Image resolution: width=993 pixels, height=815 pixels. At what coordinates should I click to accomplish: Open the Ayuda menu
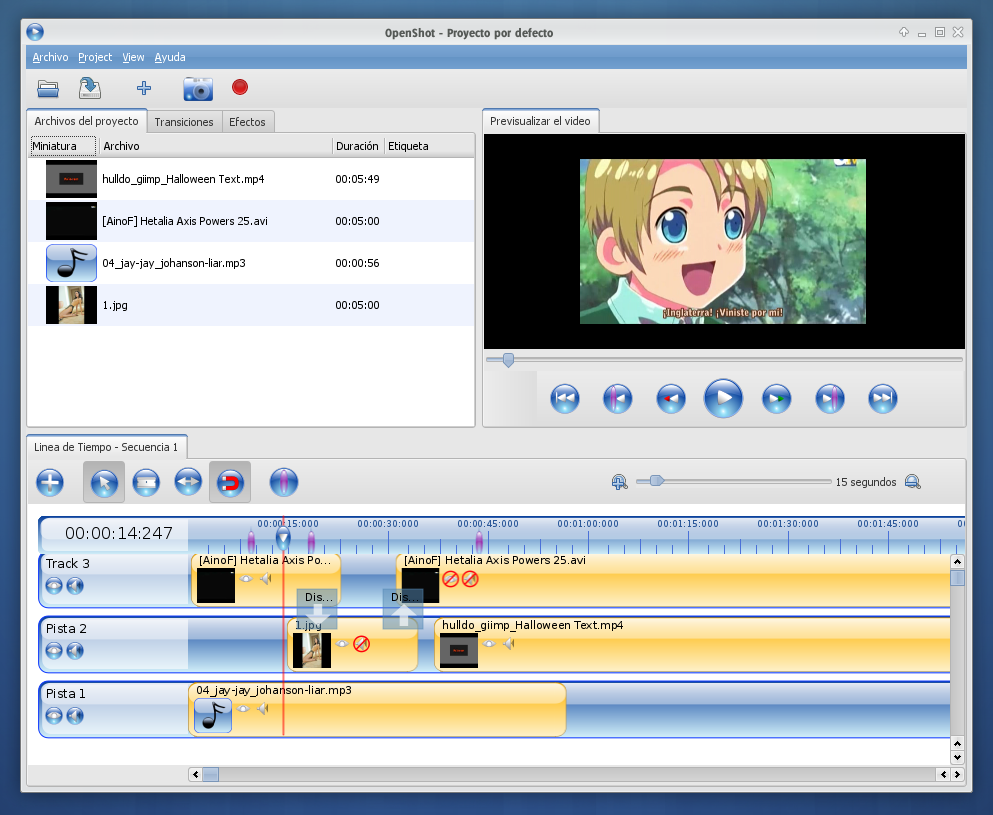coord(170,58)
